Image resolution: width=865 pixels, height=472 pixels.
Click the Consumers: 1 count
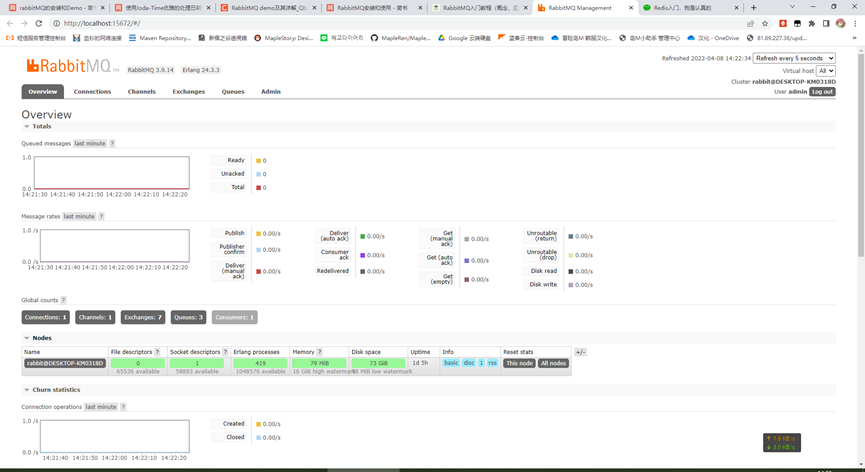tap(234, 317)
